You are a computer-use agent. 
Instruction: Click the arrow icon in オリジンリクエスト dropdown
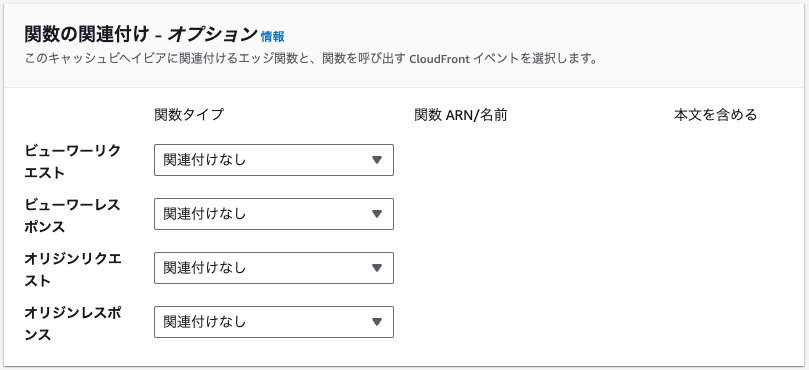tap(377, 268)
